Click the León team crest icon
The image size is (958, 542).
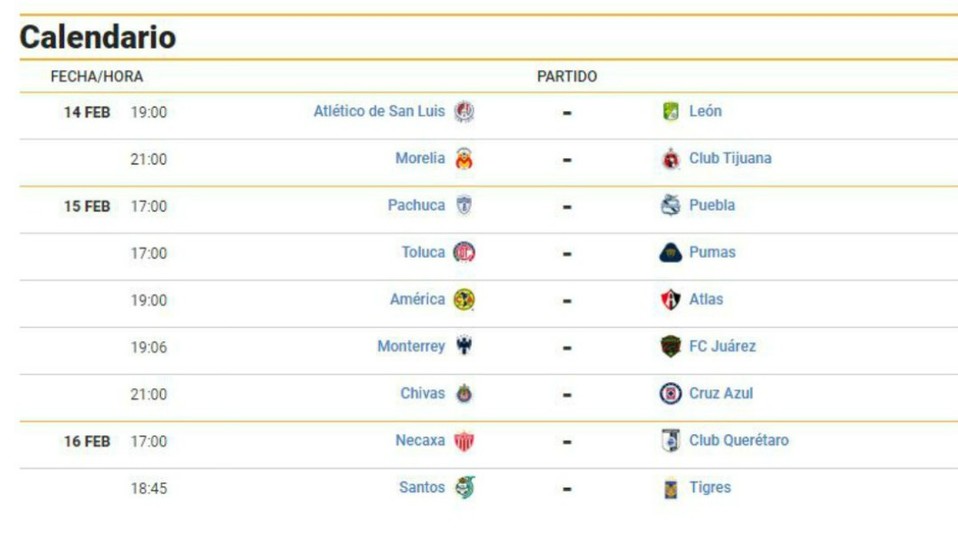(x=671, y=112)
